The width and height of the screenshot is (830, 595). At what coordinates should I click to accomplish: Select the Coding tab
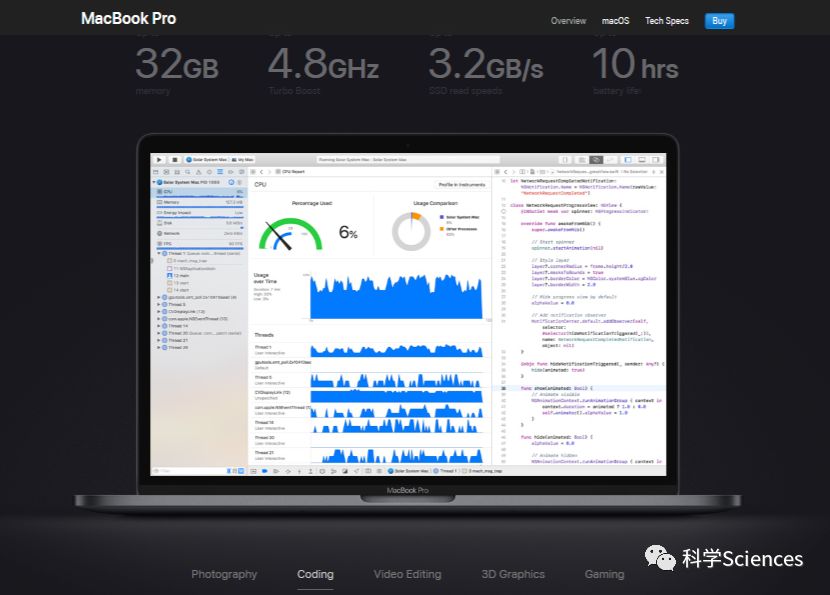tap(315, 574)
